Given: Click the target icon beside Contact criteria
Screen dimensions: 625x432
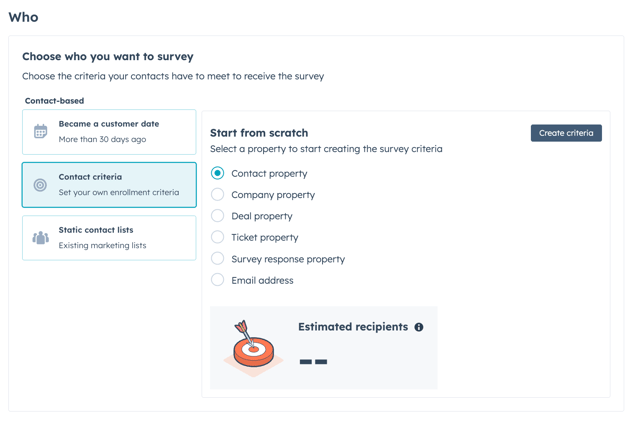Looking at the screenshot, I should [40, 185].
